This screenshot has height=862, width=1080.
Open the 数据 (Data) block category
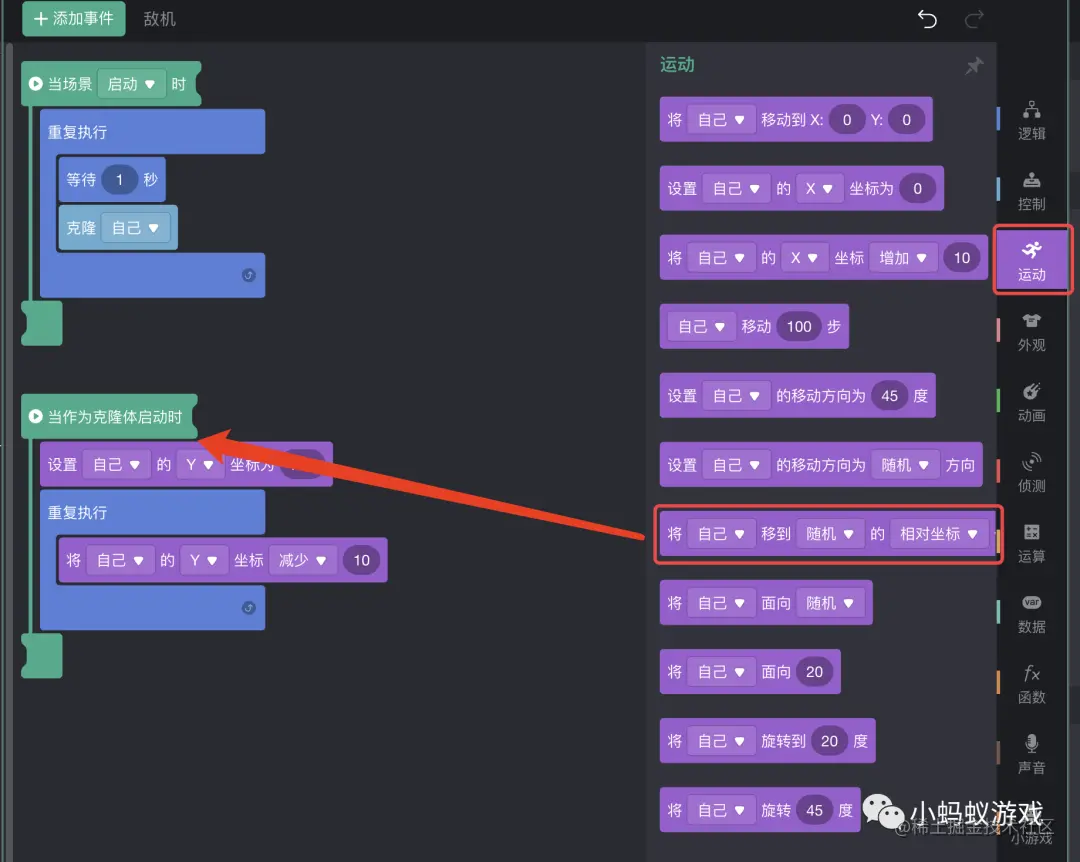tap(1031, 614)
